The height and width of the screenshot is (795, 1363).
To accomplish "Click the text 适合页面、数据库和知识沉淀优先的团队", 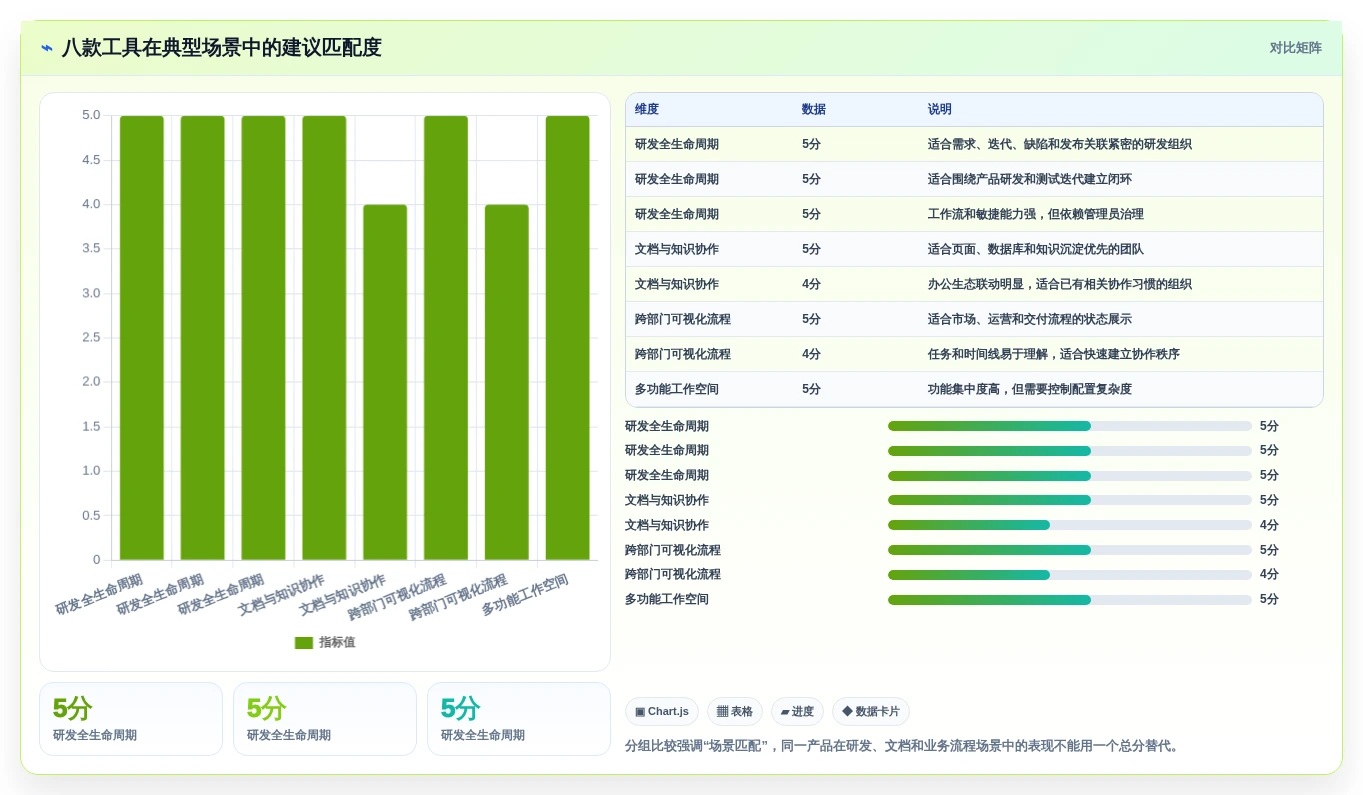I will (x=1036, y=249).
